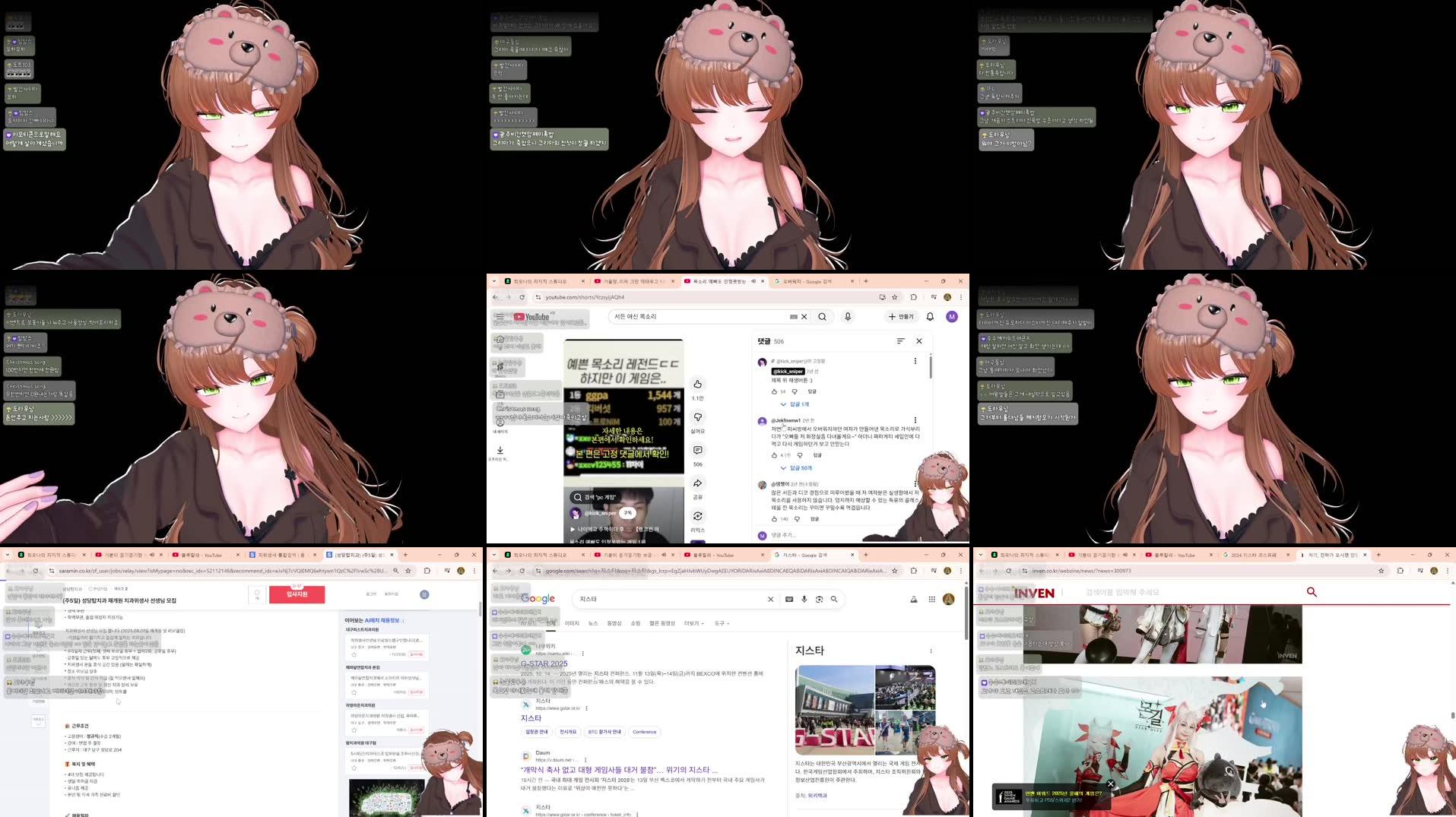Start voice search with YouTube's microphone icon

pos(847,317)
